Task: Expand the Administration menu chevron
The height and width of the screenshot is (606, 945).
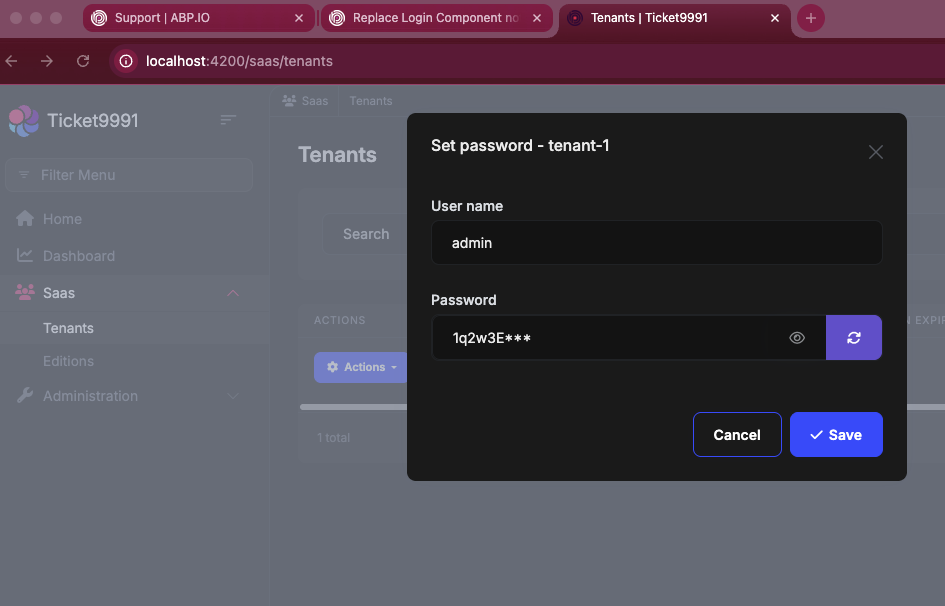Action: pyautogui.click(x=233, y=396)
